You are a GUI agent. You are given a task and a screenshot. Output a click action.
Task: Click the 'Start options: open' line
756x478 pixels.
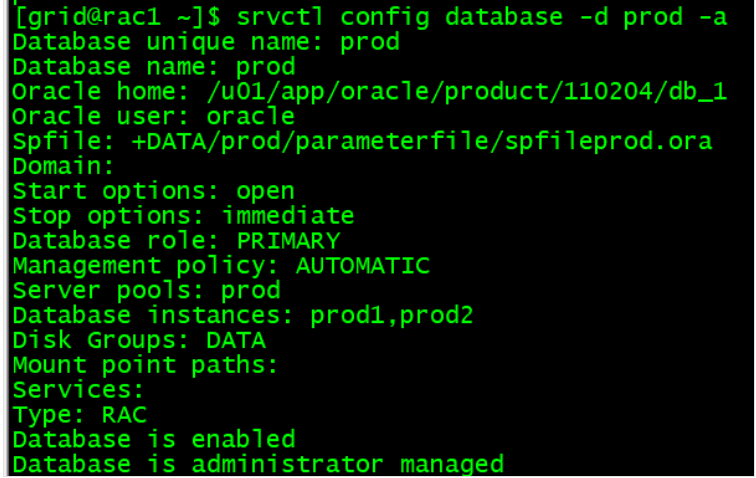[154, 191]
